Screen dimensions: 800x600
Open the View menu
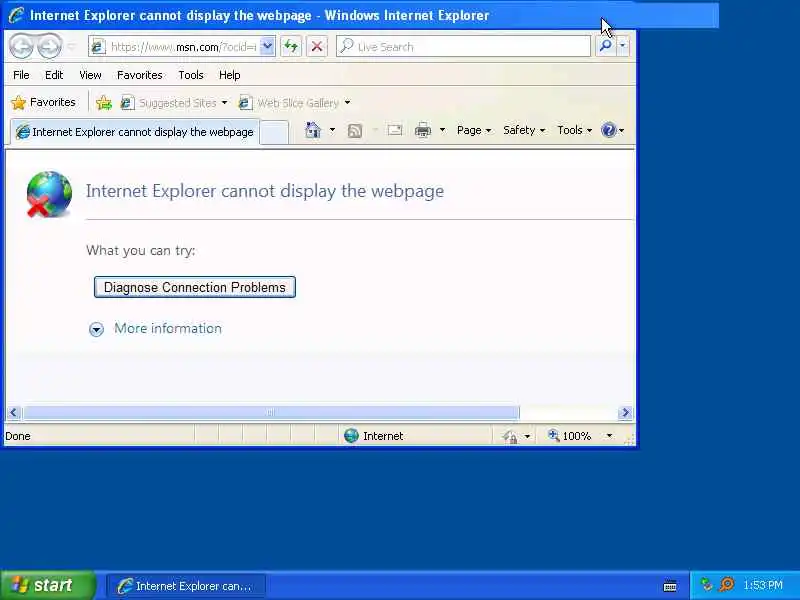pos(90,75)
